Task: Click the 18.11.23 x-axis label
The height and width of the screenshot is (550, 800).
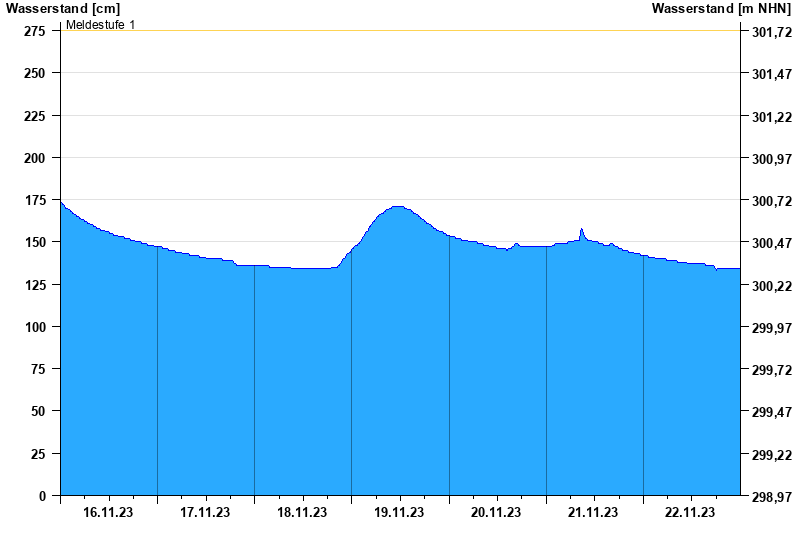Action: tap(302, 512)
